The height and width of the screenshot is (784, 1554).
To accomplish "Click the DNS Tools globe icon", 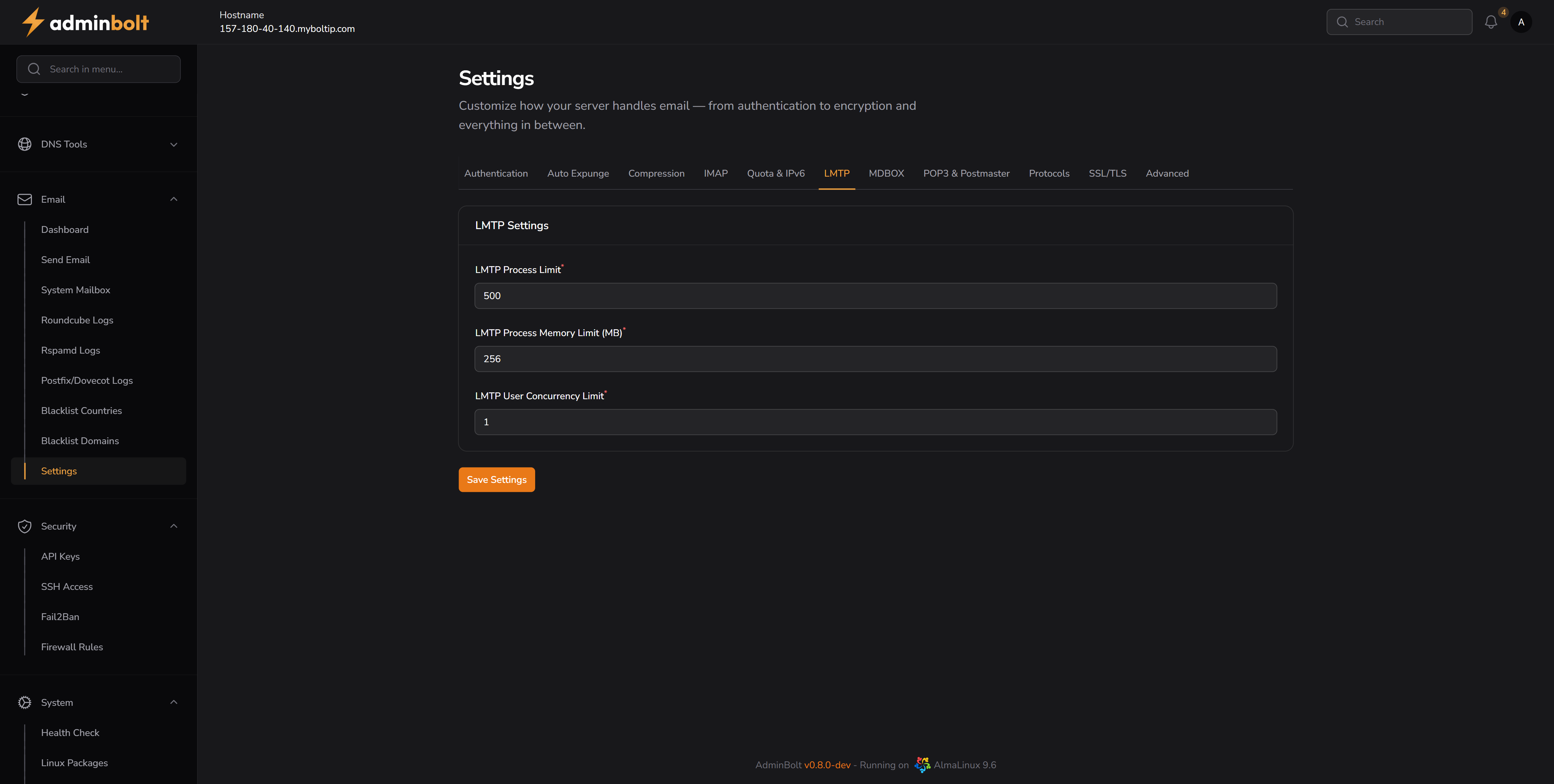I will click(25, 144).
